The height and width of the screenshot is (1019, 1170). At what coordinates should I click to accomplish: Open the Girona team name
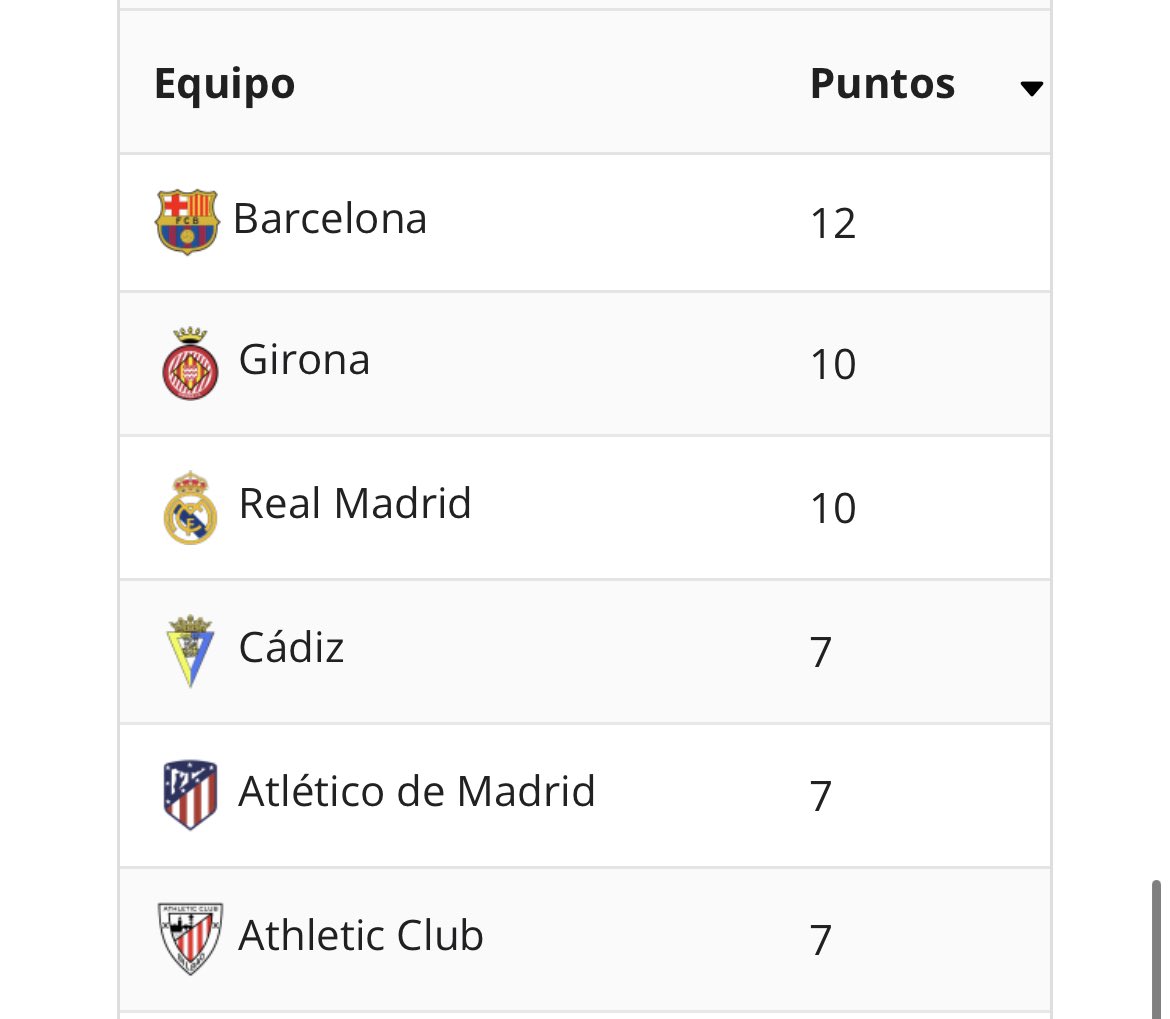click(304, 360)
